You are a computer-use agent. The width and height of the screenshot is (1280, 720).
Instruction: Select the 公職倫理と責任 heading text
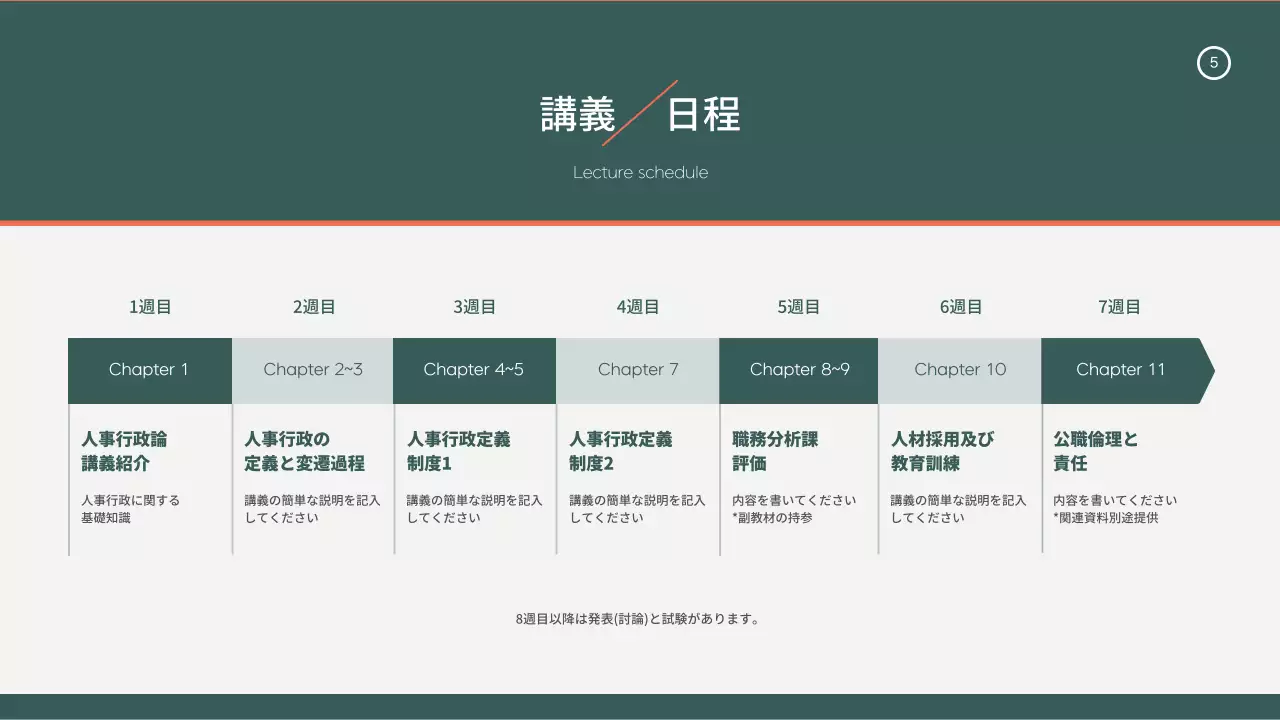coord(1093,451)
